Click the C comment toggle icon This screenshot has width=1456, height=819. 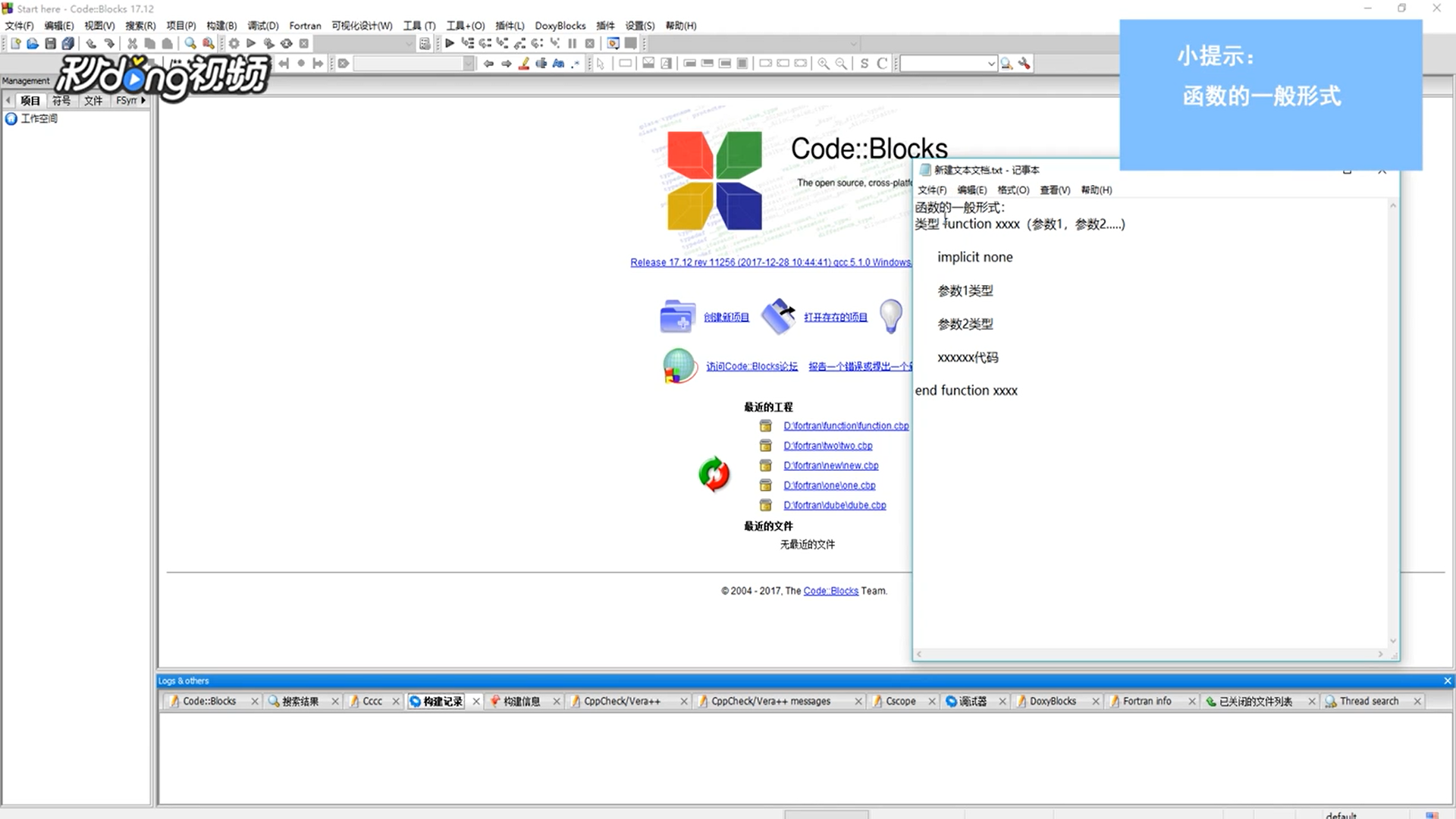tap(882, 64)
